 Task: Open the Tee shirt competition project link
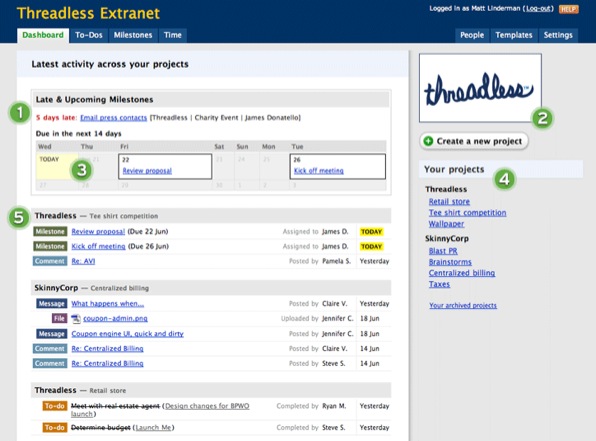468,213
